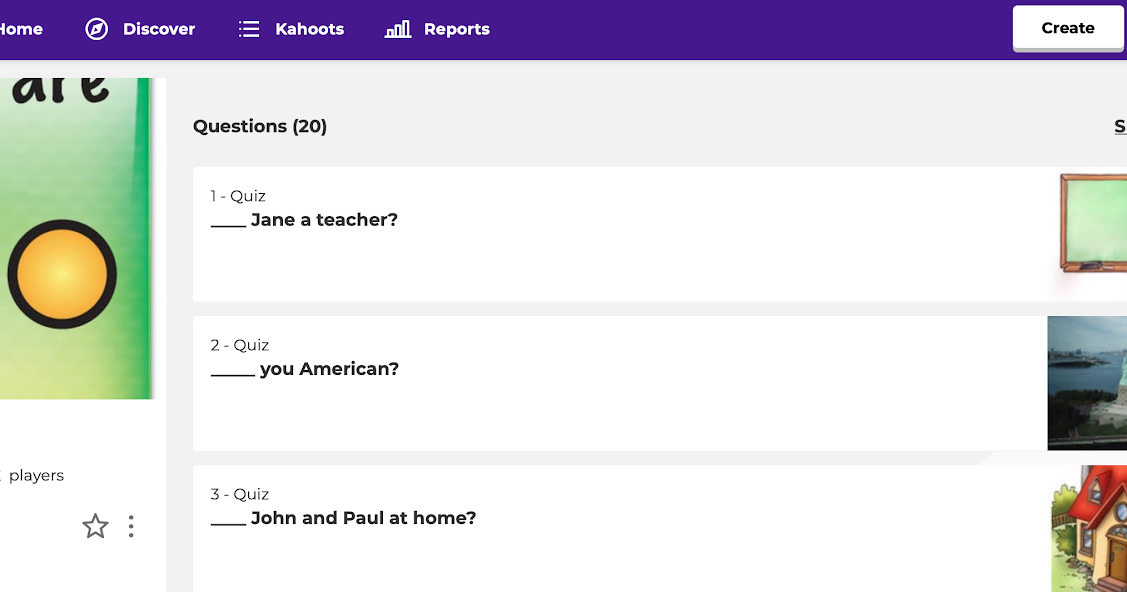Select Home in the navigation bar
The image size is (1127, 592).
point(20,29)
